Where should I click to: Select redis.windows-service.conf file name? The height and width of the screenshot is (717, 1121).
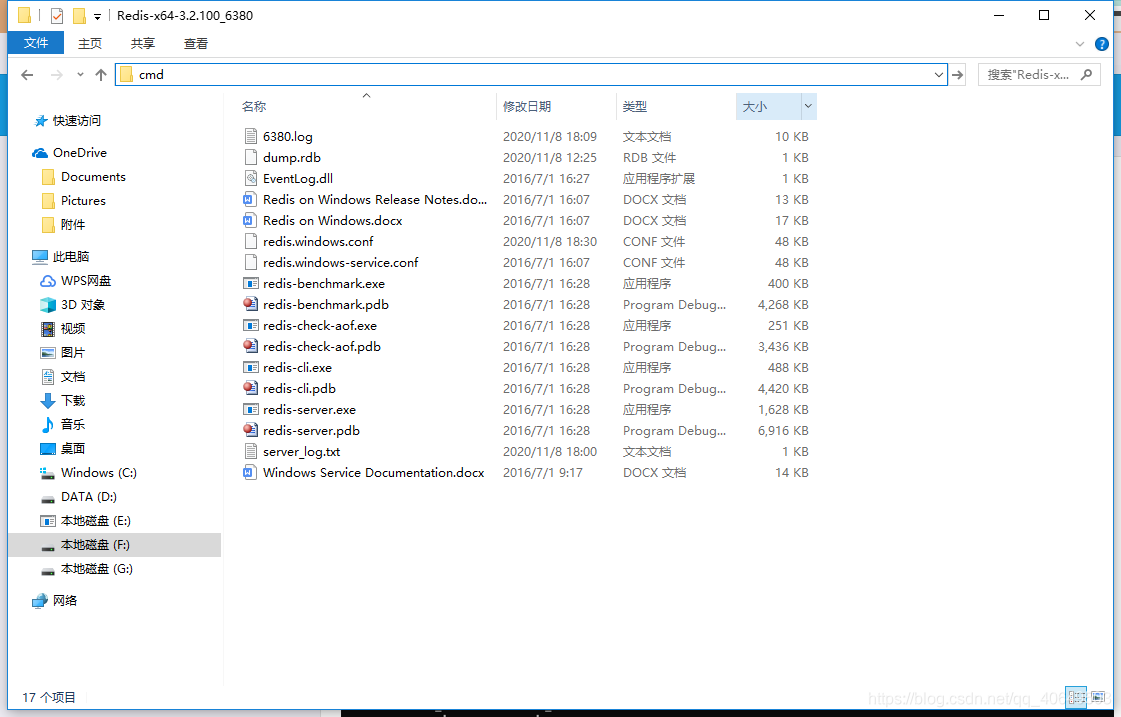point(340,262)
